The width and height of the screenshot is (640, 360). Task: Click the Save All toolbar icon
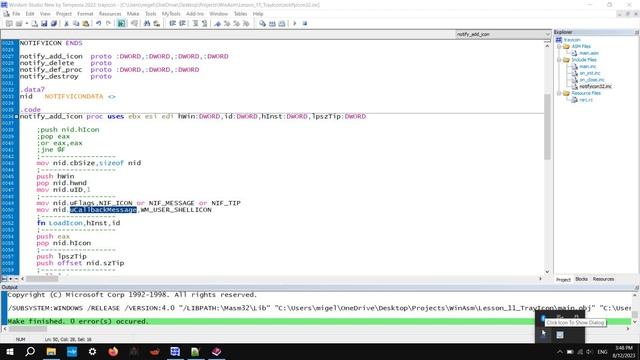[x=53, y=24]
